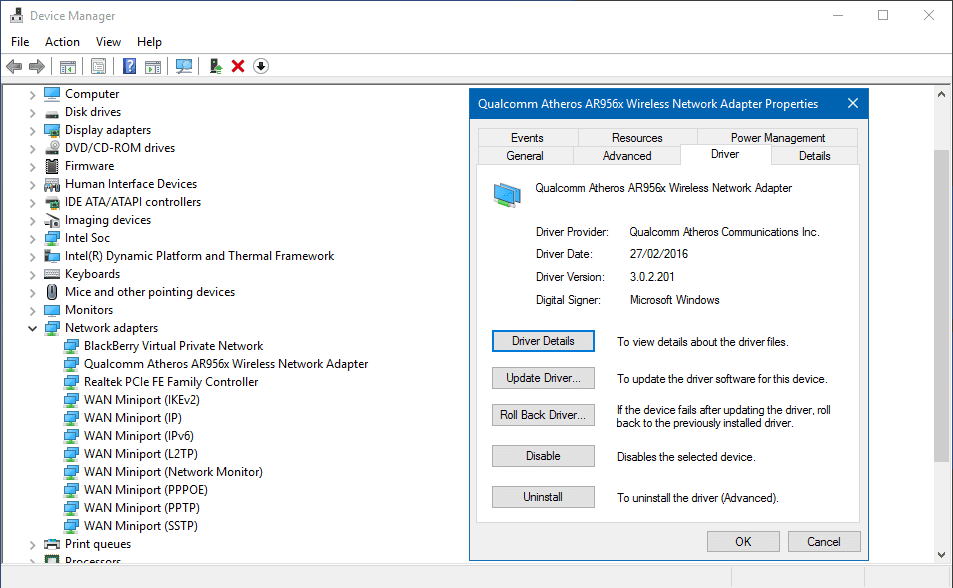Viewport: 953px width, 588px height.
Task: Open the File menu
Action: click(20, 41)
